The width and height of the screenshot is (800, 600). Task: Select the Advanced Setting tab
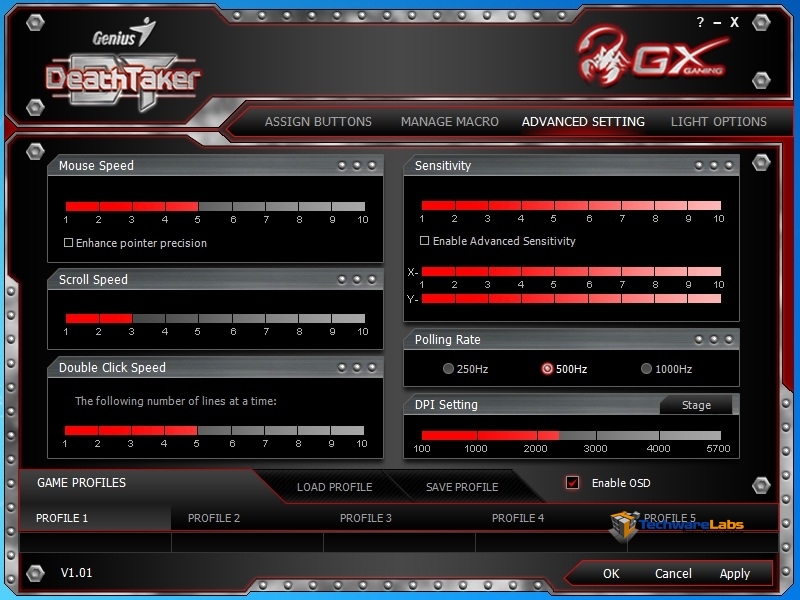(x=583, y=121)
